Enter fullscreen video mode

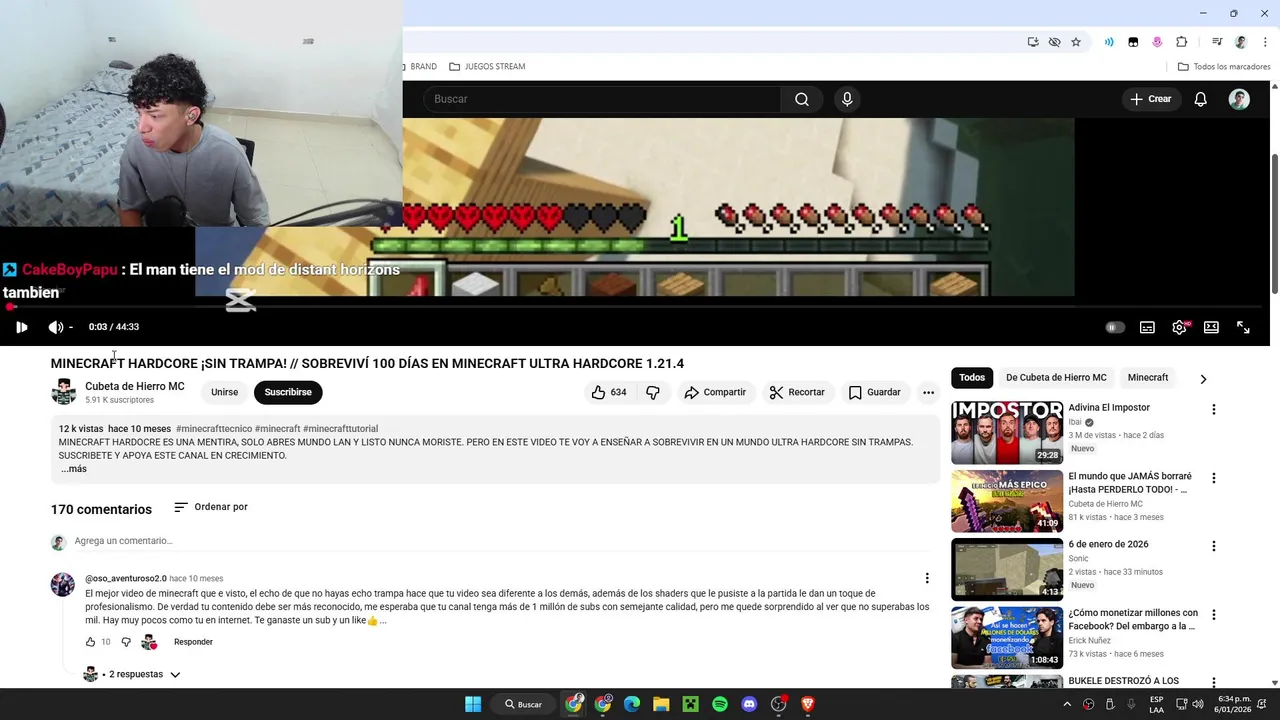(1243, 327)
